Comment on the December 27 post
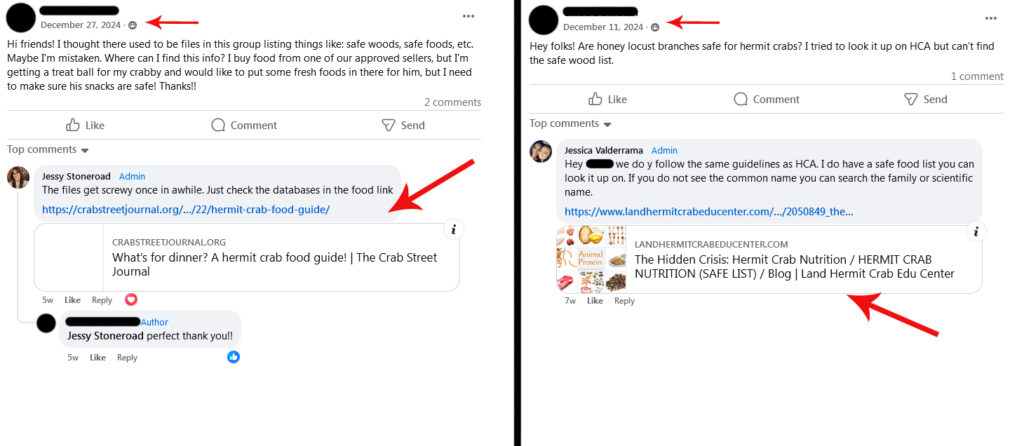 pyautogui.click(x=244, y=125)
